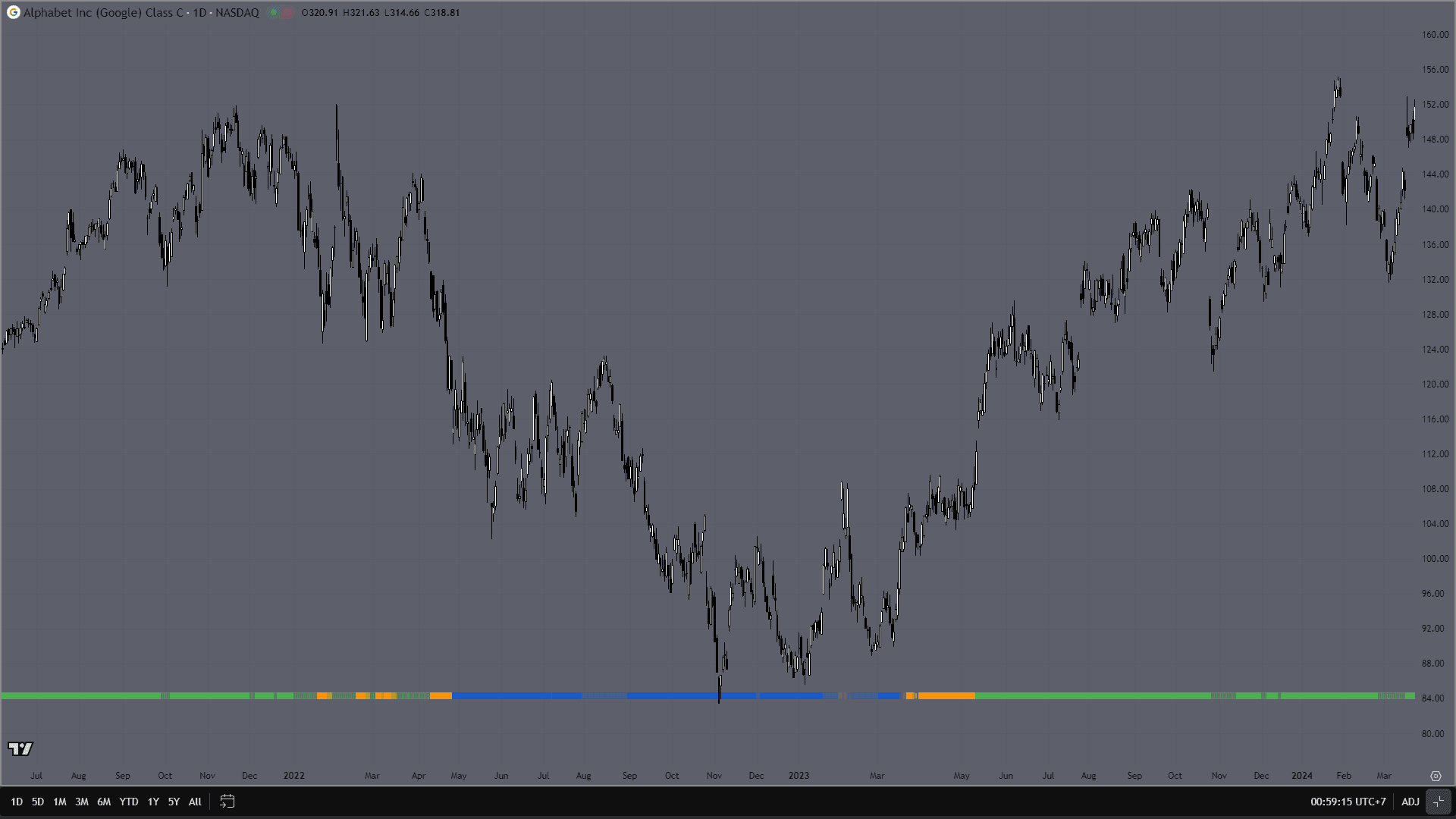Choose YTD time range
1456x819 pixels.
(x=129, y=802)
